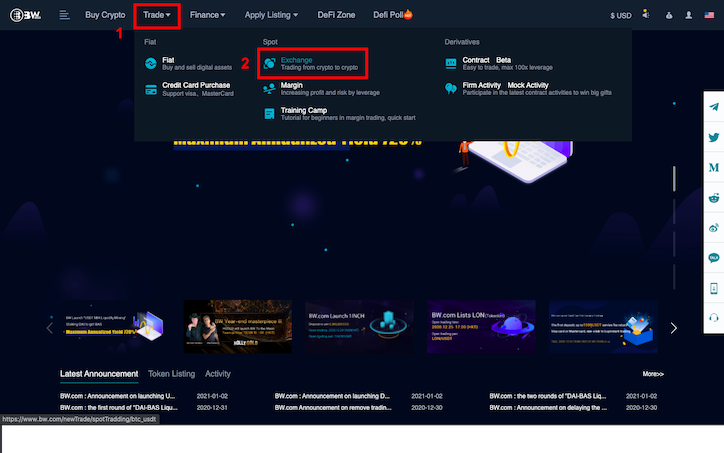Open KakaoTalk chat icon in side bar
Viewport: 724px width, 453px height.
click(x=714, y=258)
